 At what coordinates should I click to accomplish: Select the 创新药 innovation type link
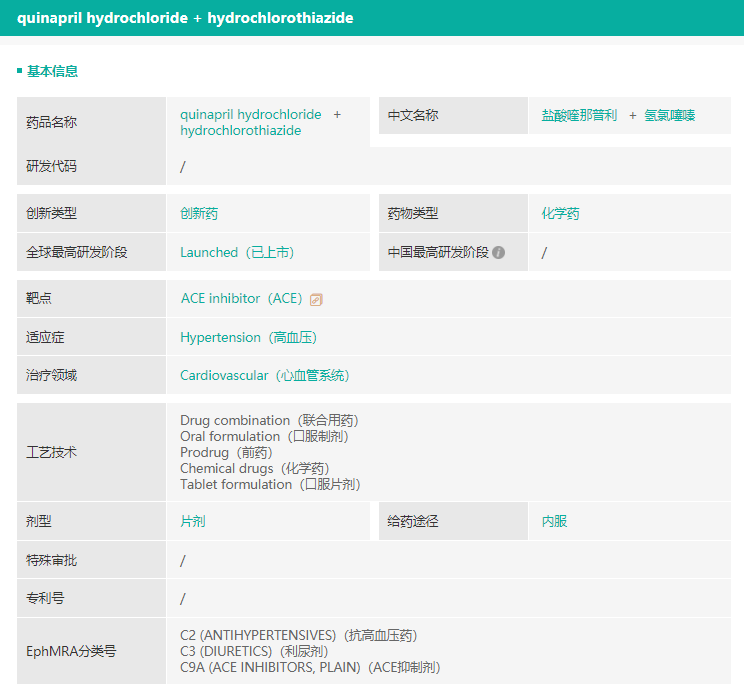click(199, 213)
